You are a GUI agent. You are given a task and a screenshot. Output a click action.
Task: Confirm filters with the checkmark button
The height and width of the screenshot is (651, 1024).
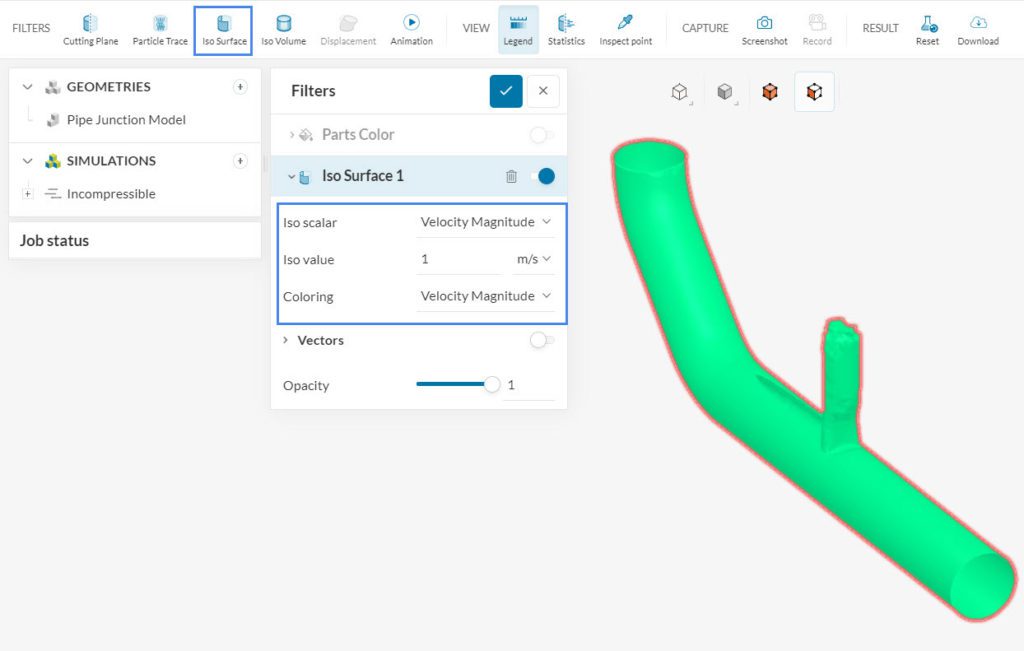tap(506, 91)
